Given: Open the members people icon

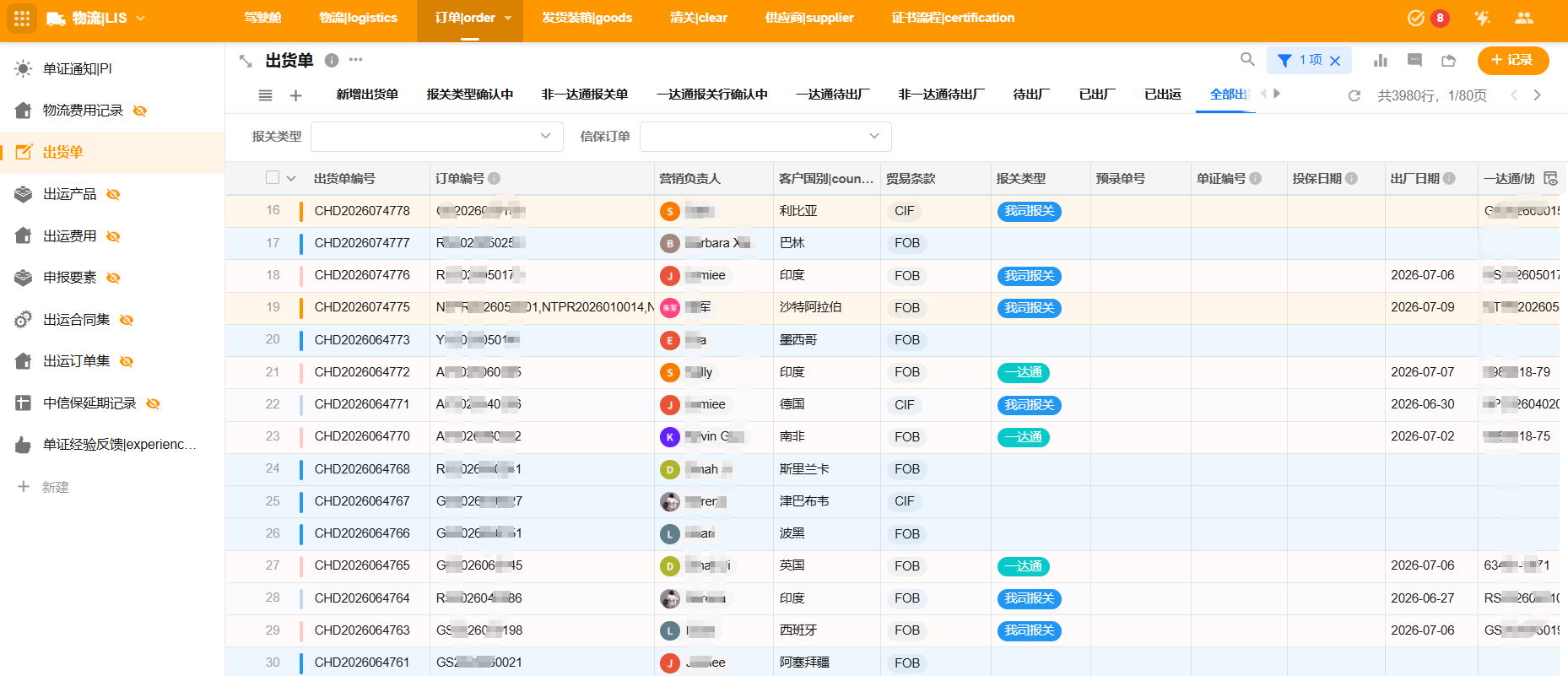Looking at the screenshot, I should pos(1524,18).
